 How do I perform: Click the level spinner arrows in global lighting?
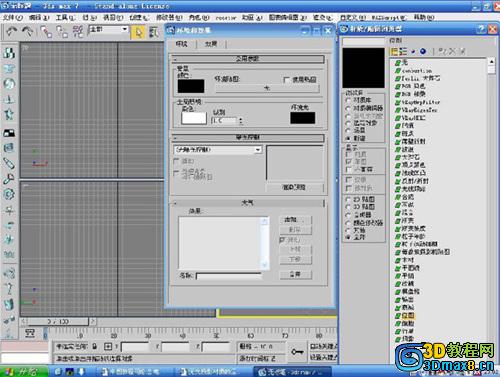point(241,120)
